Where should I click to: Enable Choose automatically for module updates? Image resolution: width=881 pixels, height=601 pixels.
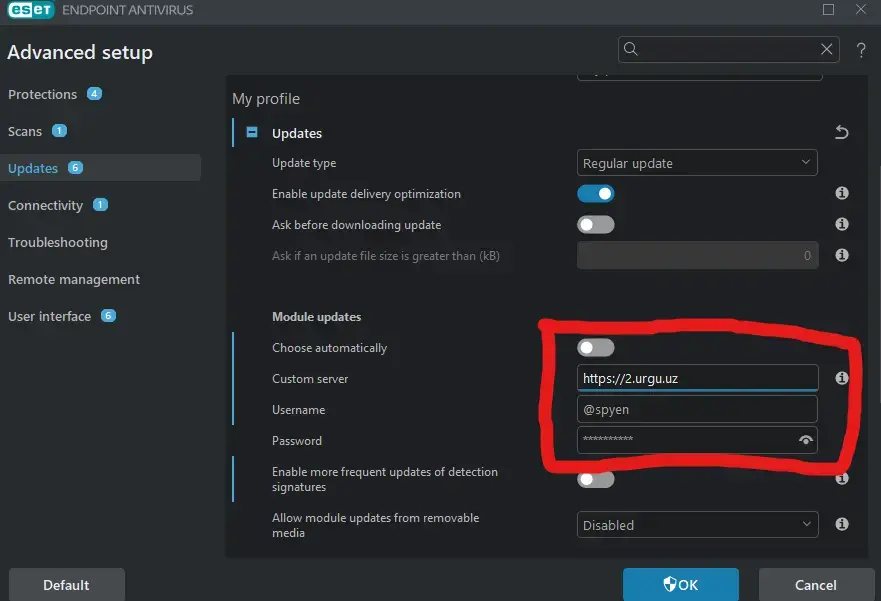tap(596, 348)
